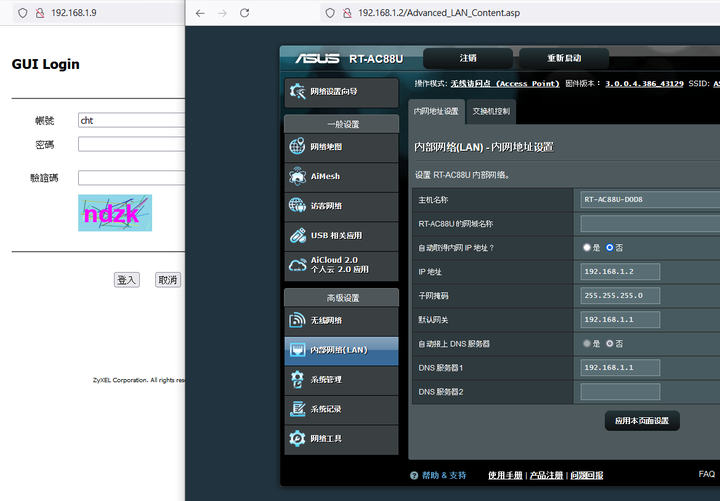Click the FAQ text in the footer
Screen dimensions: 720x501
(x=707, y=474)
